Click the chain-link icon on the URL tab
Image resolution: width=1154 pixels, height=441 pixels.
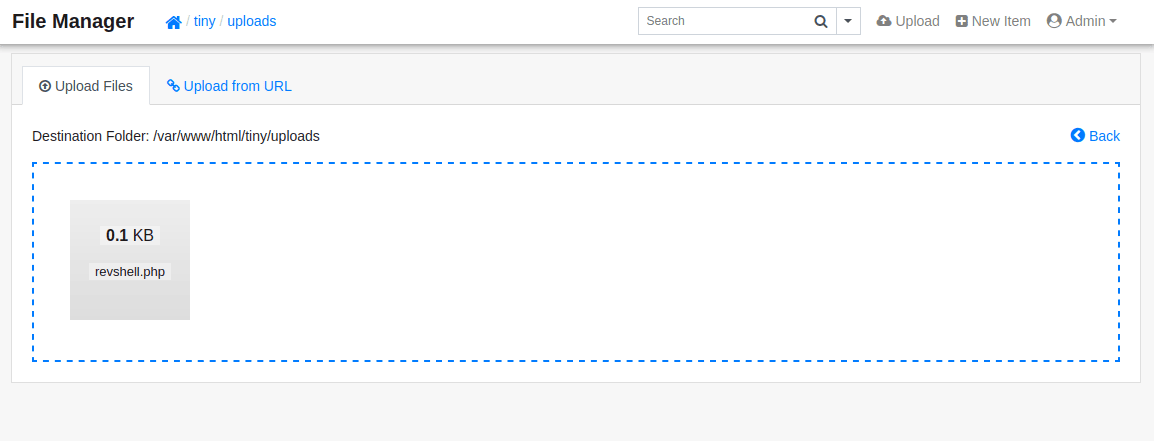point(173,86)
